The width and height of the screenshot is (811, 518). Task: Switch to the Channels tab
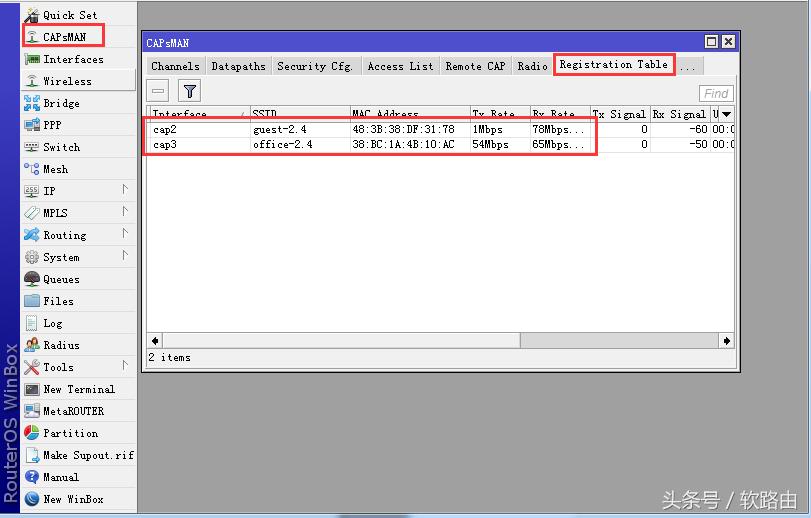coord(175,66)
